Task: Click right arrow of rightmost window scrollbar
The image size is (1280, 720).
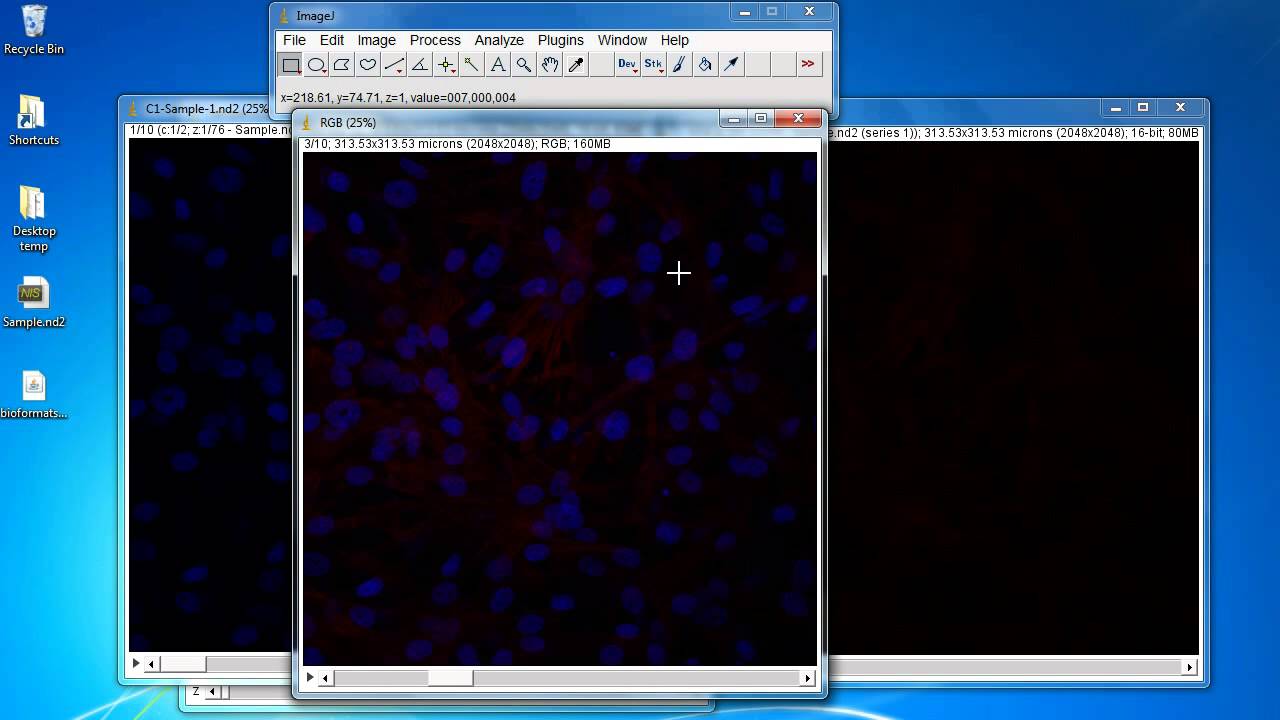Action: pyautogui.click(x=1190, y=667)
